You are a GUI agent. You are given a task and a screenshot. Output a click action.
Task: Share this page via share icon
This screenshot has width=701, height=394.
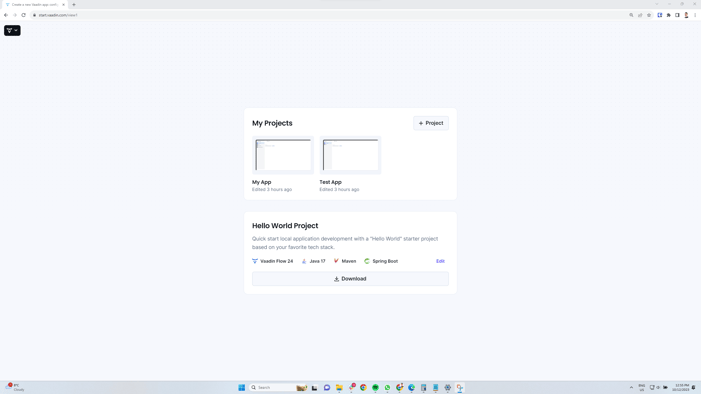(x=640, y=15)
